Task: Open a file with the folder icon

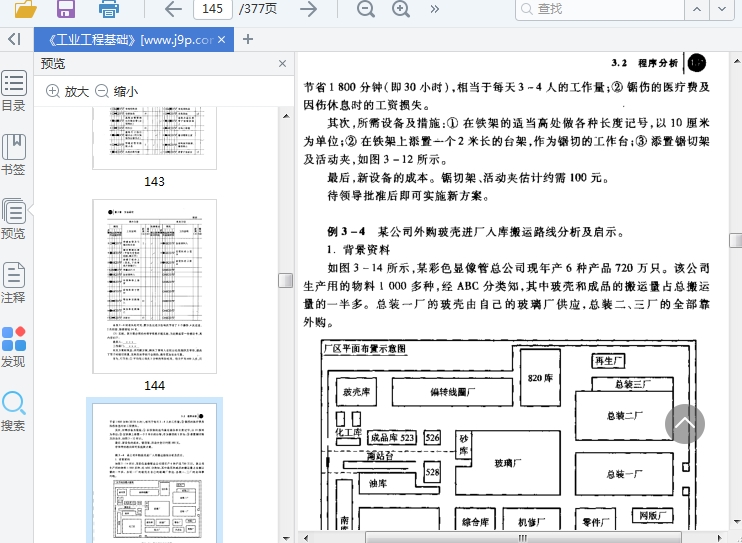Action: point(26,9)
